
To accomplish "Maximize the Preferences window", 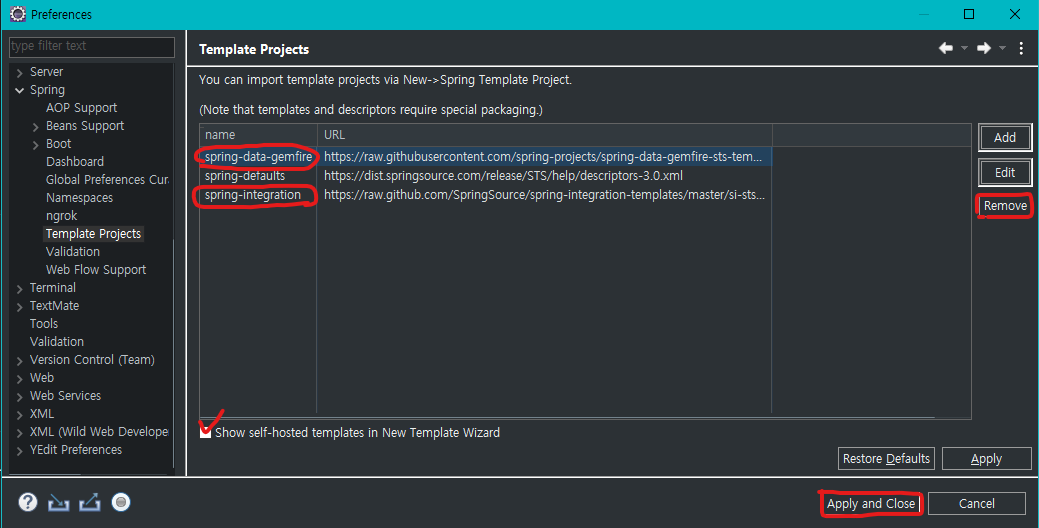I will [969, 14].
